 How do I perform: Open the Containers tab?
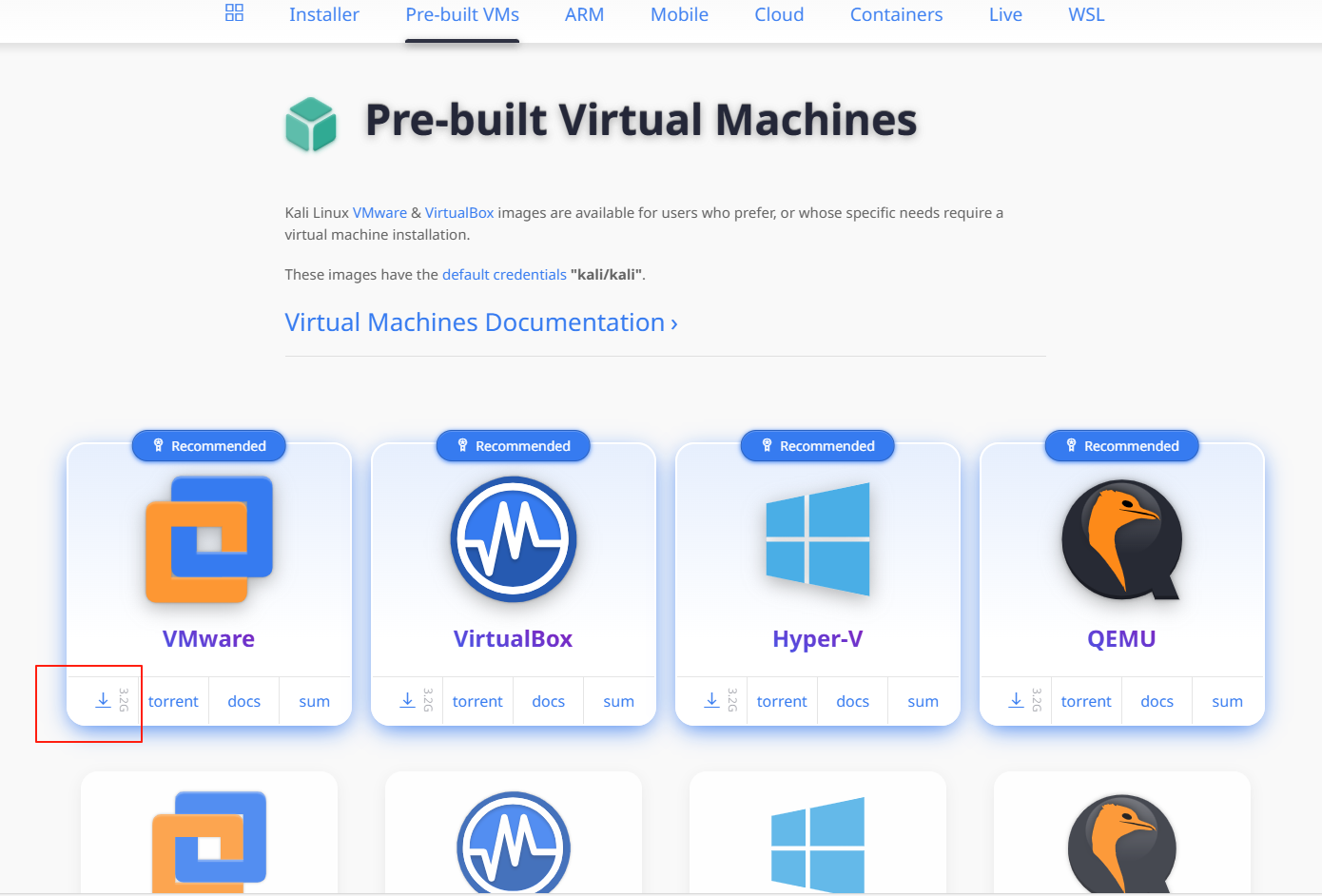click(x=896, y=14)
